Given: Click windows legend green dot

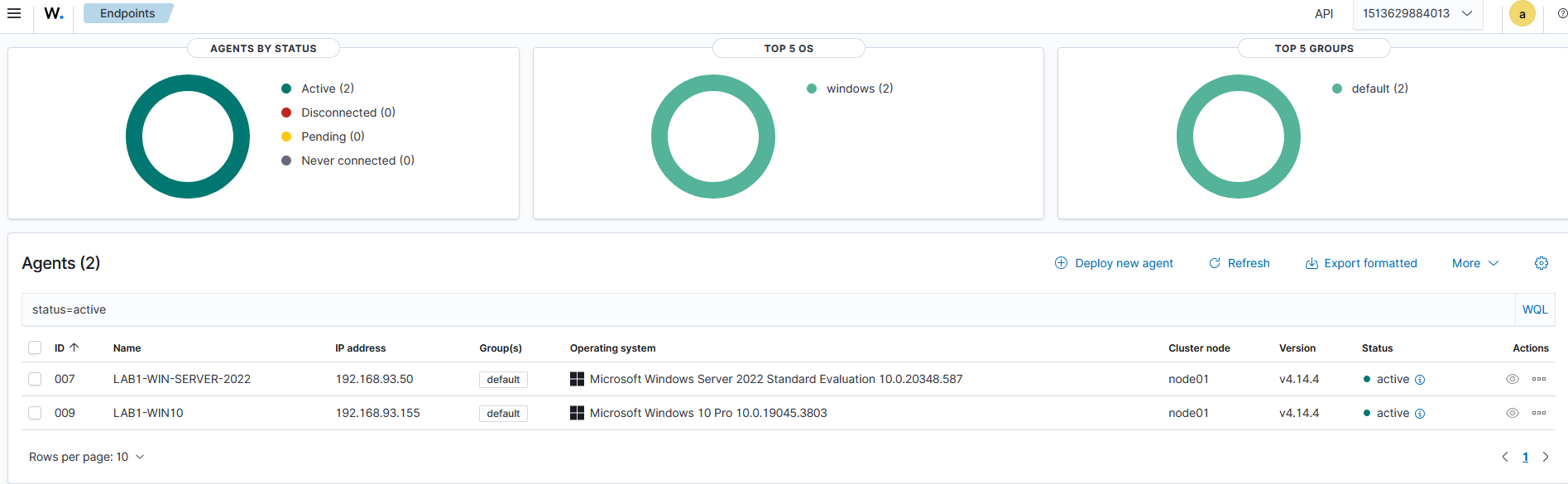Looking at the screenshot, I should (x=812, y=89).
